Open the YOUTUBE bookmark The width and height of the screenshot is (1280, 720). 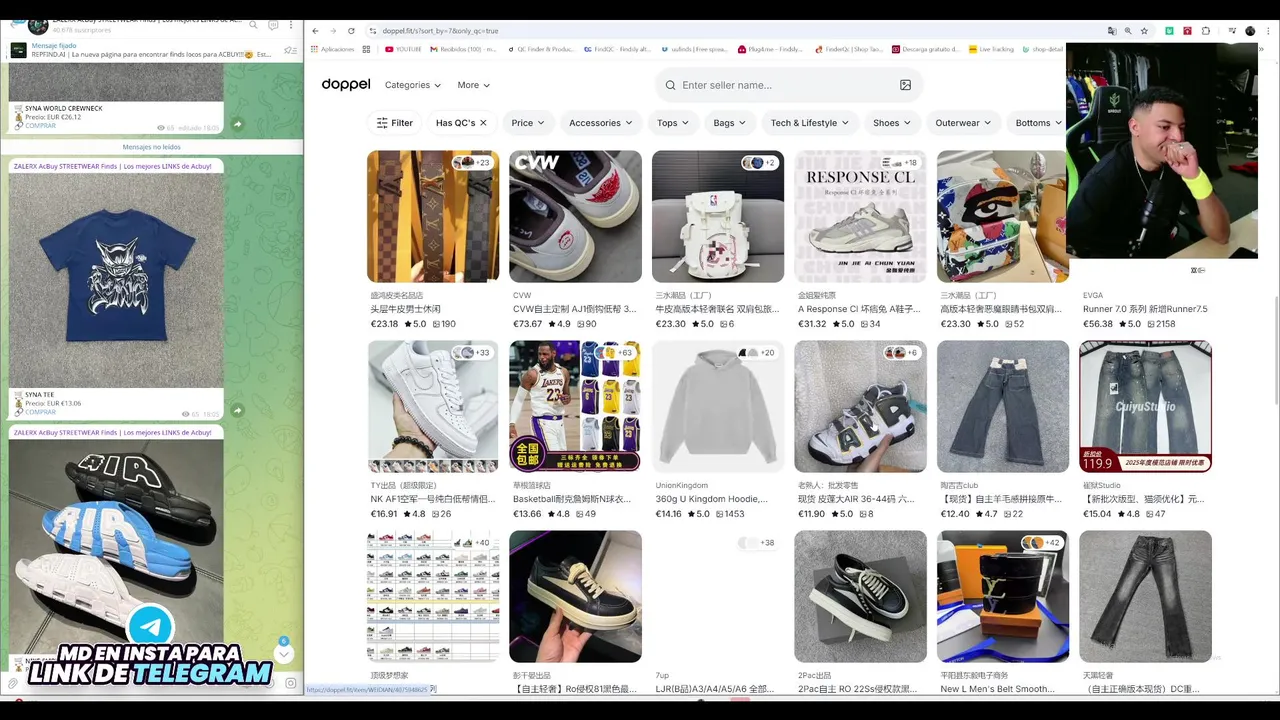[x=403, y=49]
